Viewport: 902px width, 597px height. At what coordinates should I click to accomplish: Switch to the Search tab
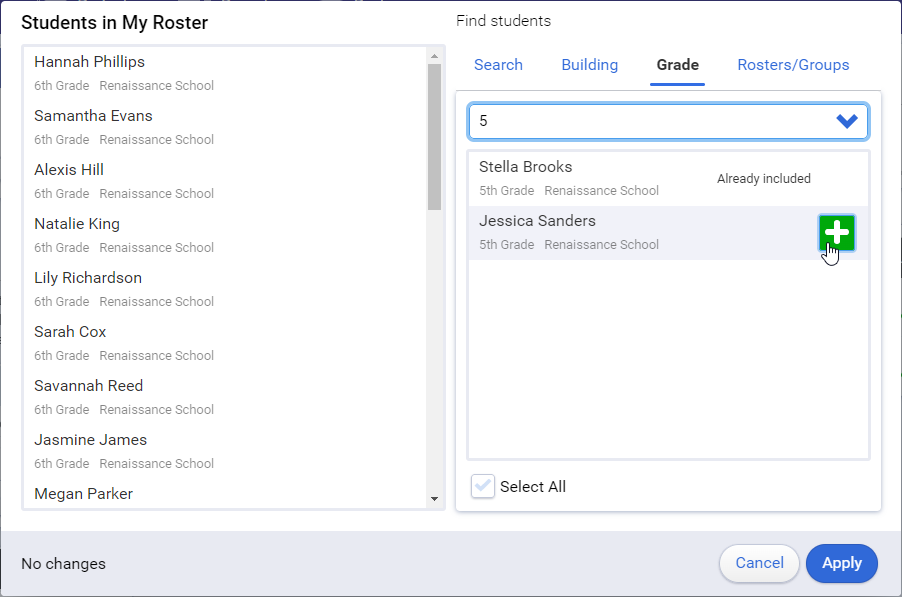click(x=498, y=65)
